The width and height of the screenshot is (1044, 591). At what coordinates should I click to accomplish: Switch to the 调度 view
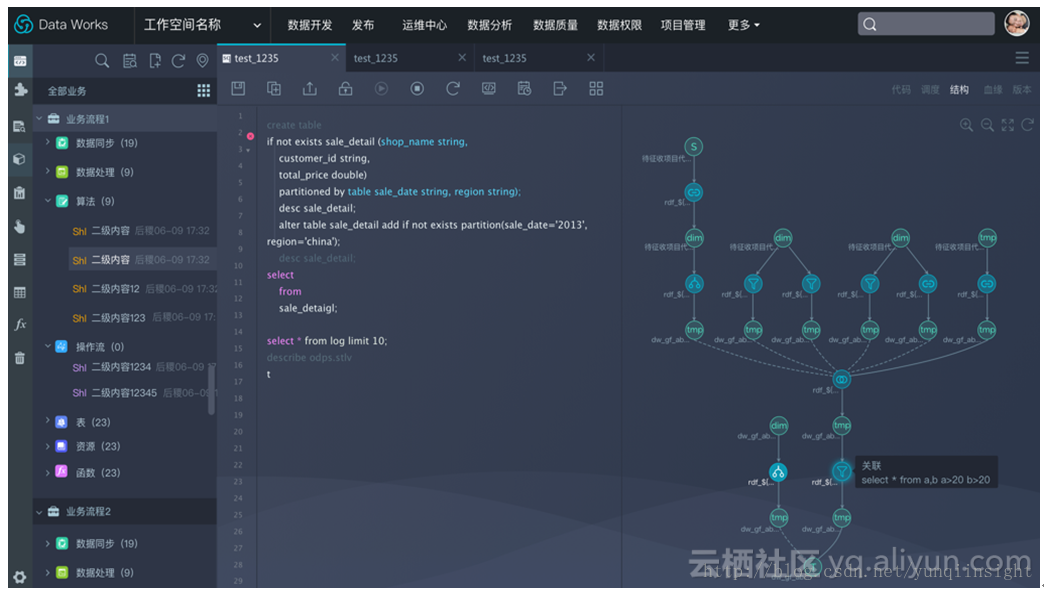point(930,90)
